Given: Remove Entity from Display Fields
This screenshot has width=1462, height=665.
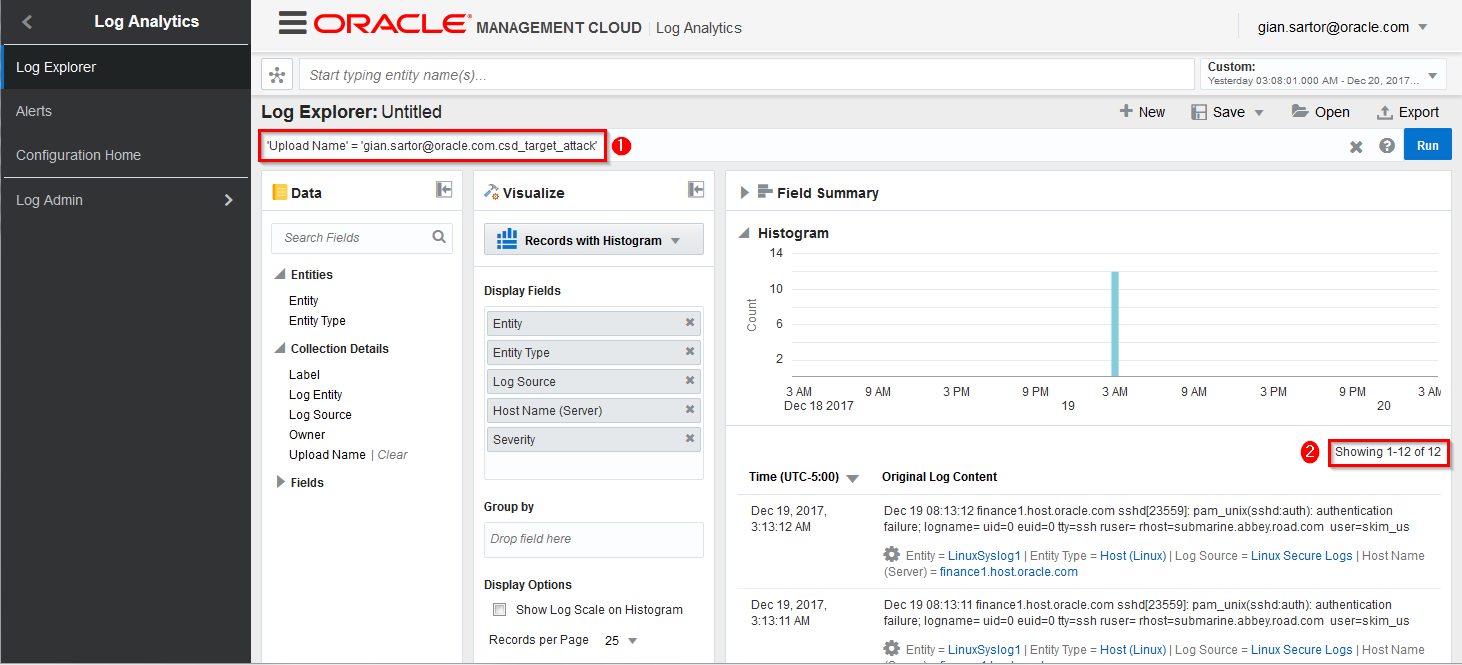Looking at the screenshot, I should [690, 323].
